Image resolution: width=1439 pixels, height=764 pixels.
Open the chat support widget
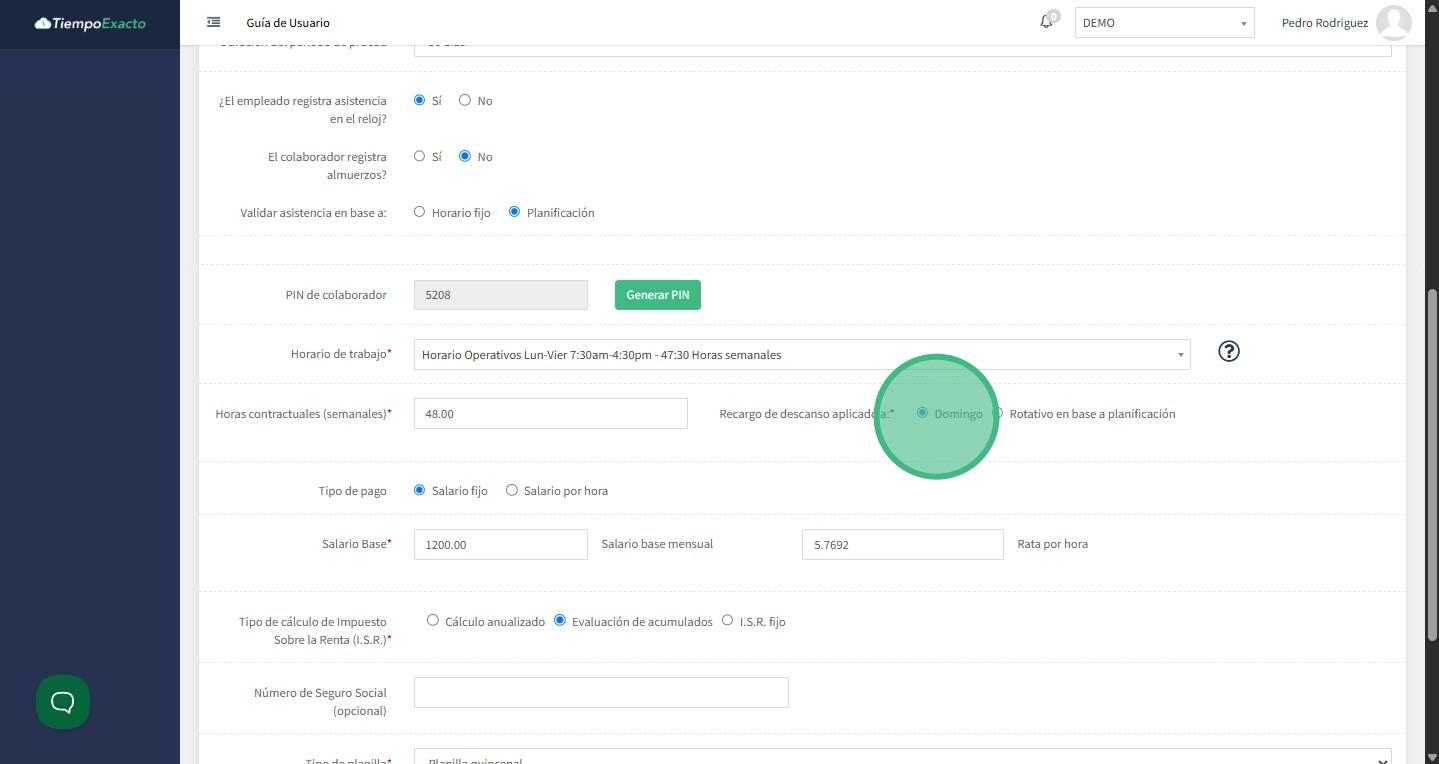point(63,702)
